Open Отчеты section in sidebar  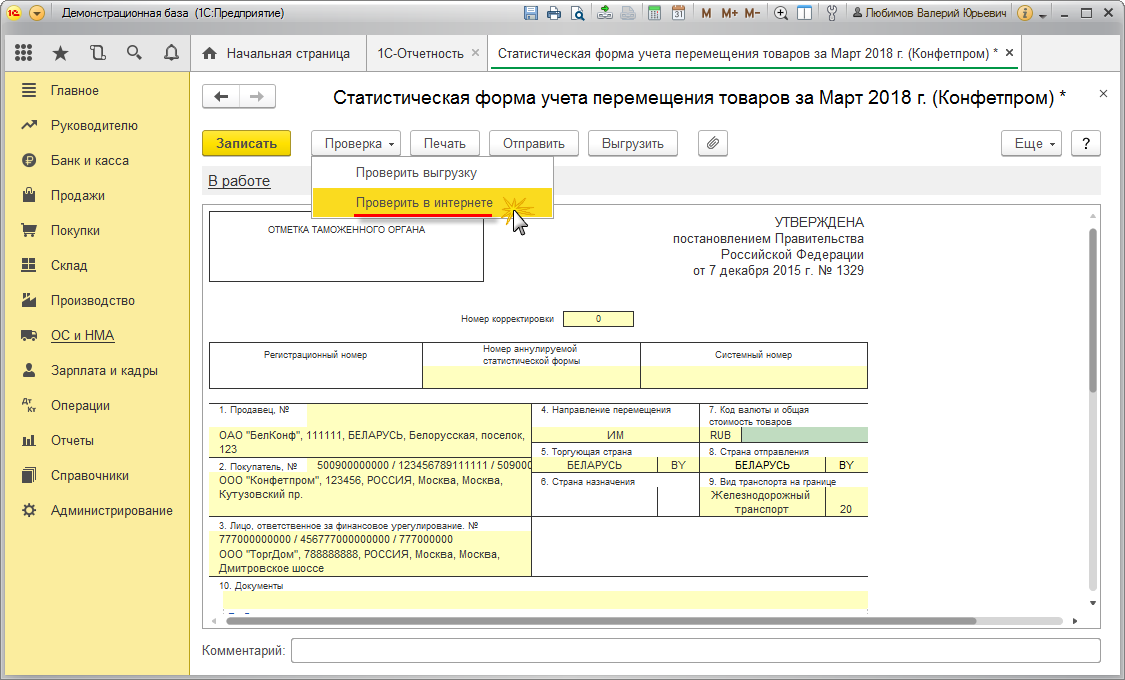pos(96,440)
